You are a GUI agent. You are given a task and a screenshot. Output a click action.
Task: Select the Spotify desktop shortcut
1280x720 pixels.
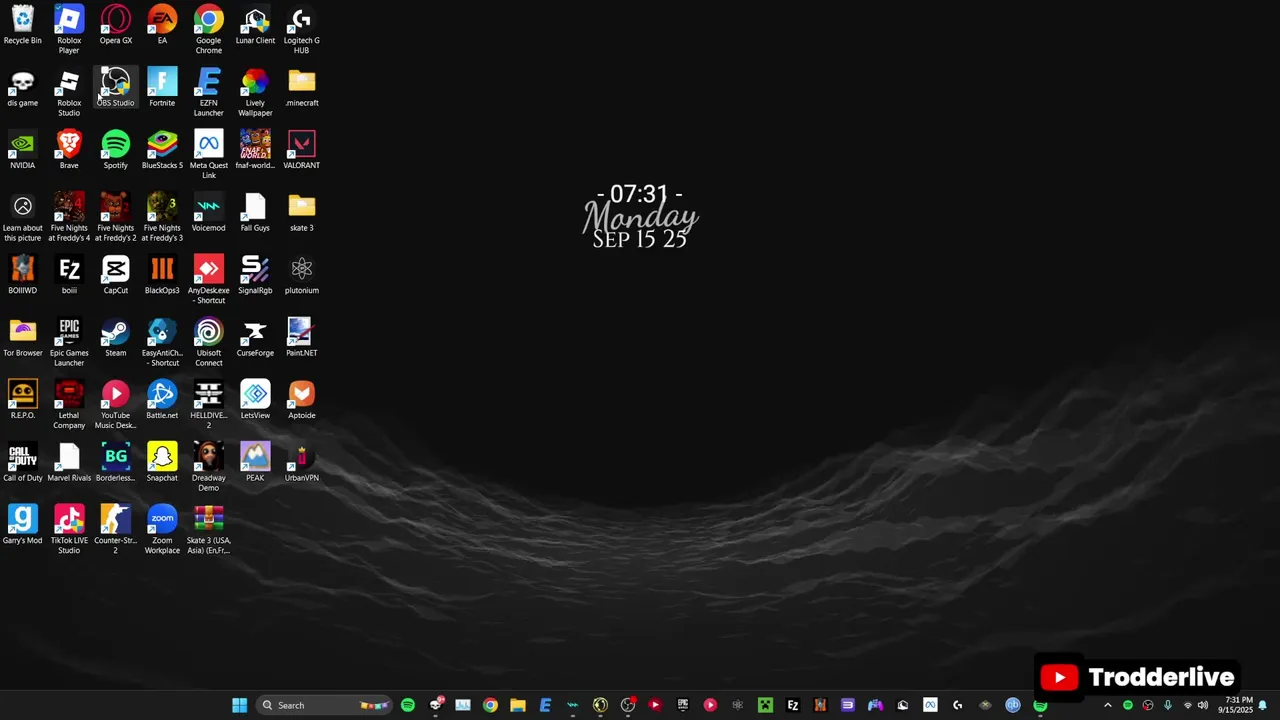pyautogui.click(x=115, y=151)
